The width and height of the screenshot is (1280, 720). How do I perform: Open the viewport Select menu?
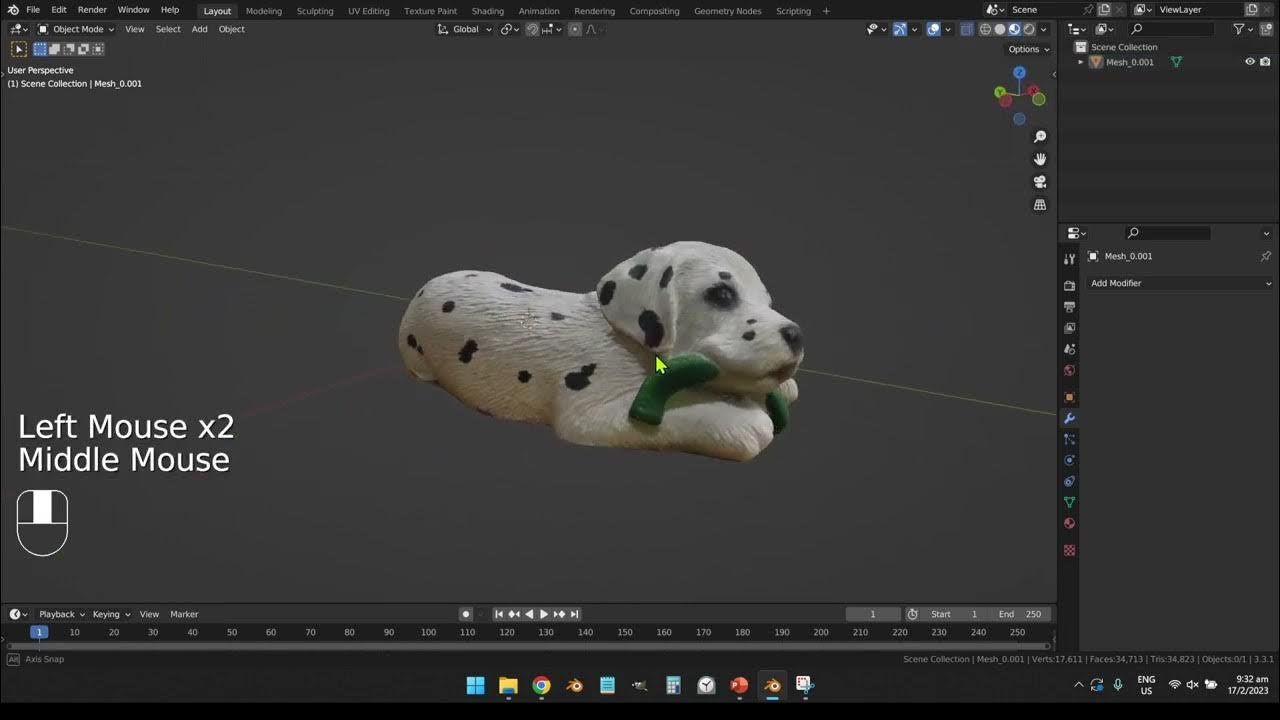pos(168,29)
